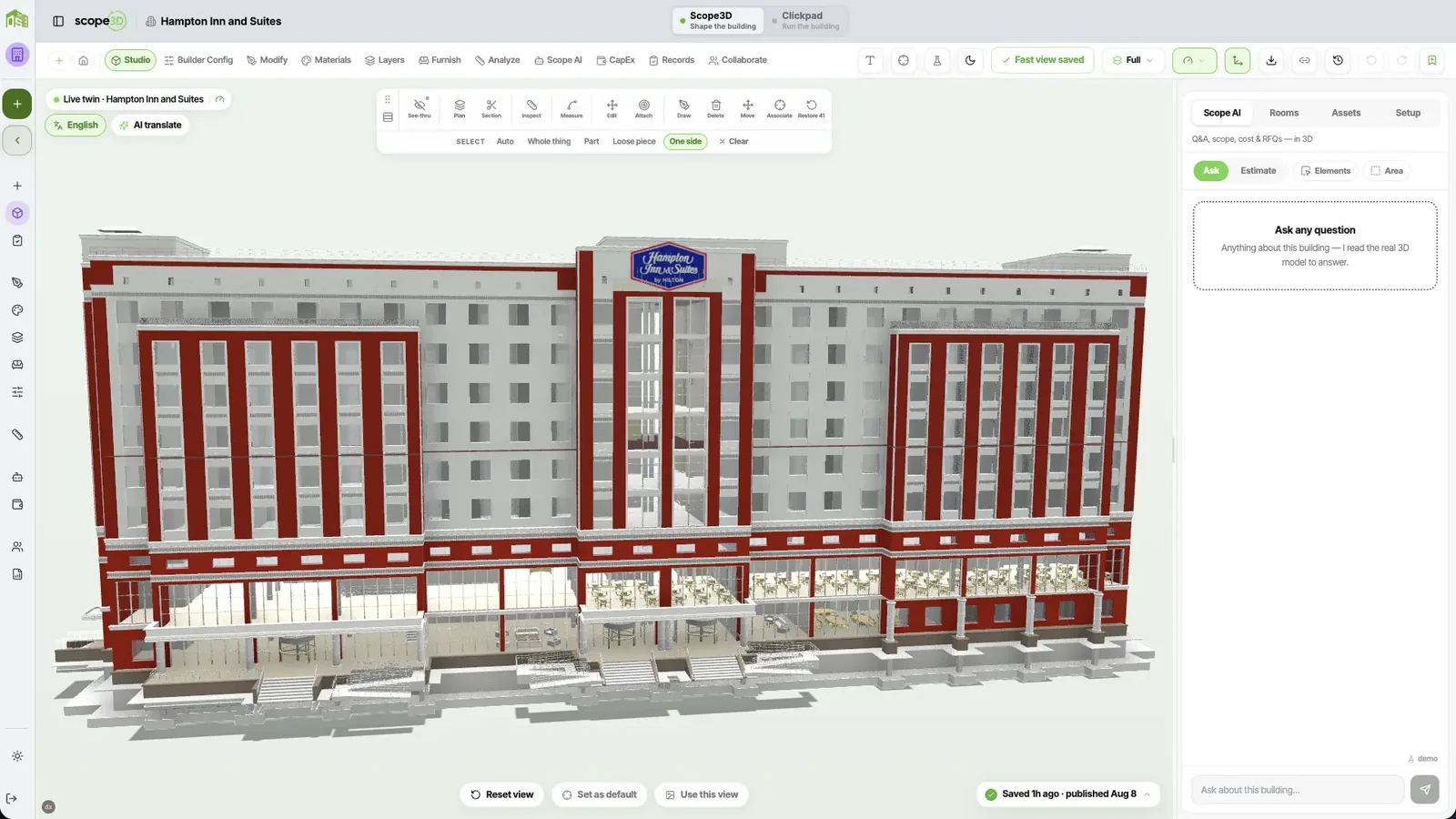The height and width of the screenshot is (819, 1456).
Task: Click the copy link icon
Action: pos(1304,60)
